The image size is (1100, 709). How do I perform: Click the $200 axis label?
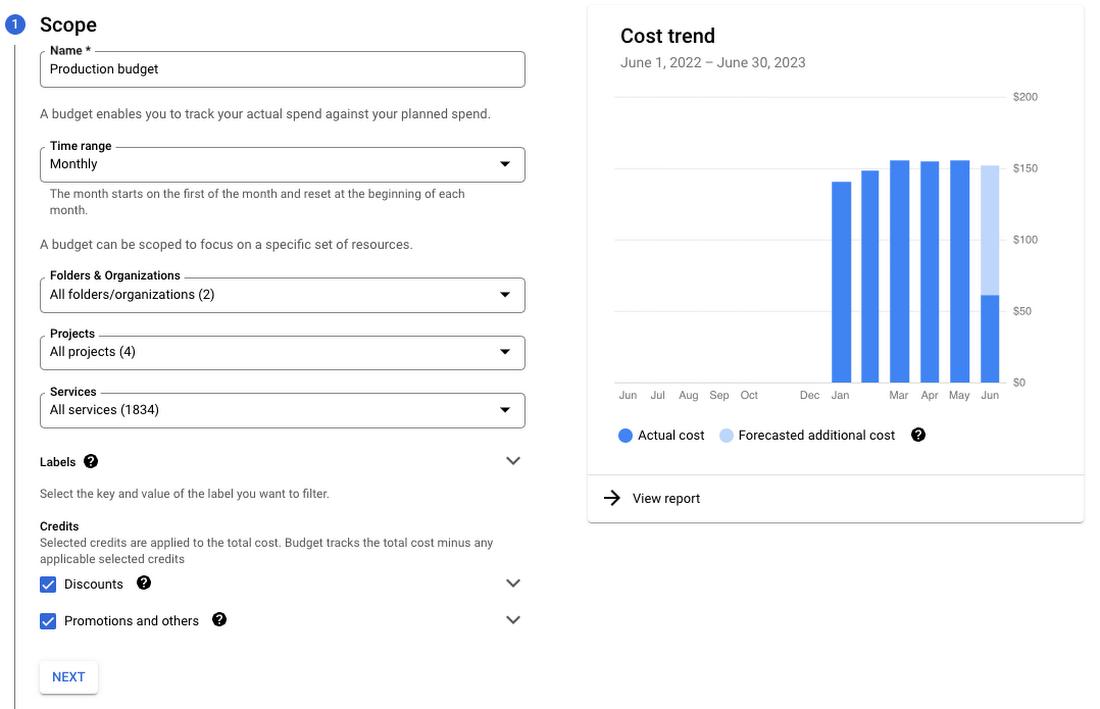[1025, 97]
